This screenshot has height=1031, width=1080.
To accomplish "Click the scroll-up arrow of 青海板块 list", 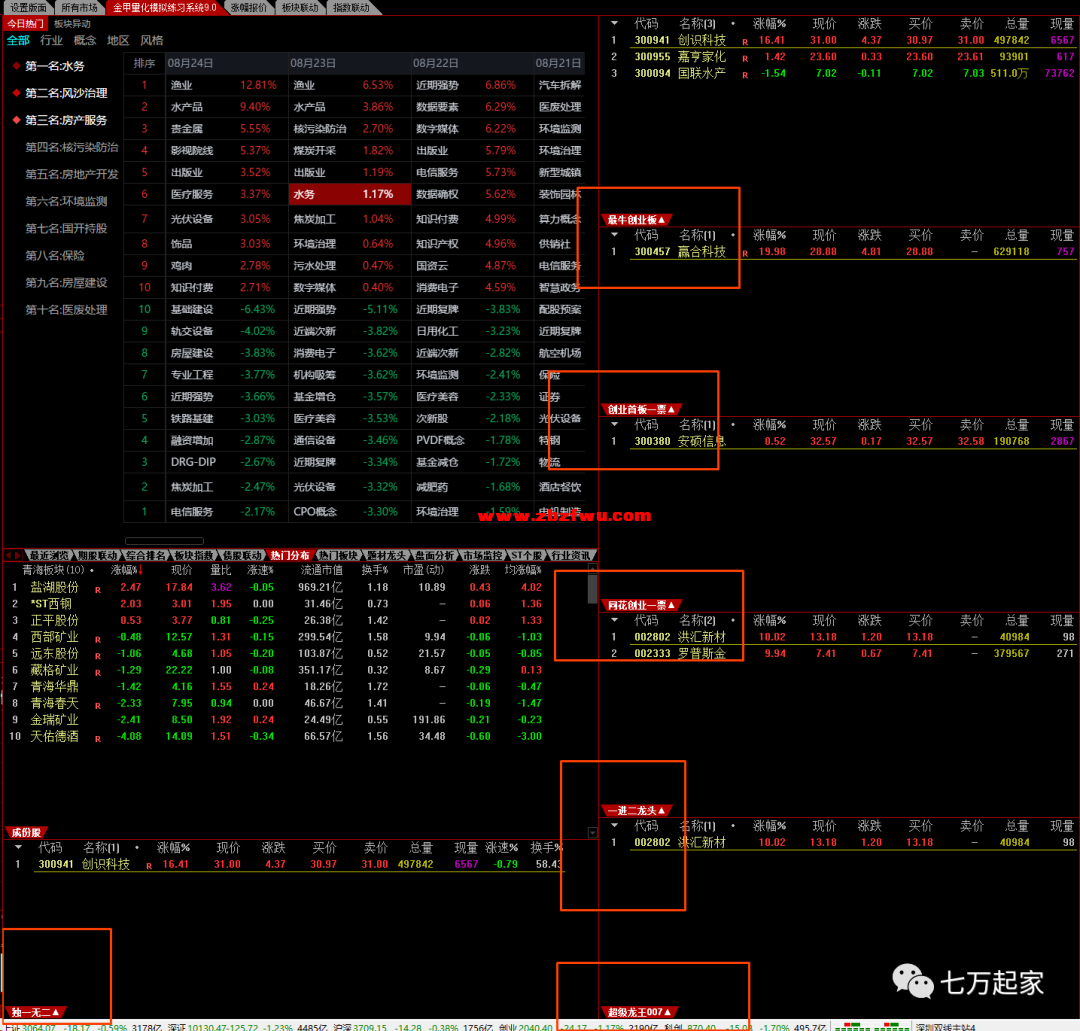I will pyautogui.click(x=592, y=567).
